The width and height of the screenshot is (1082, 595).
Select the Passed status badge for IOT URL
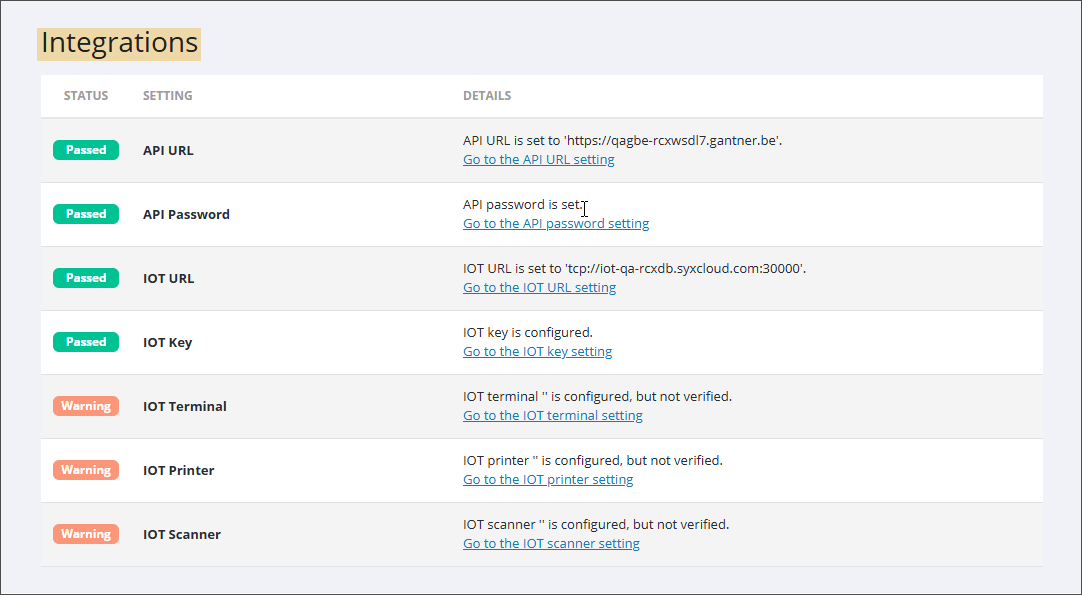coord(86,278)
